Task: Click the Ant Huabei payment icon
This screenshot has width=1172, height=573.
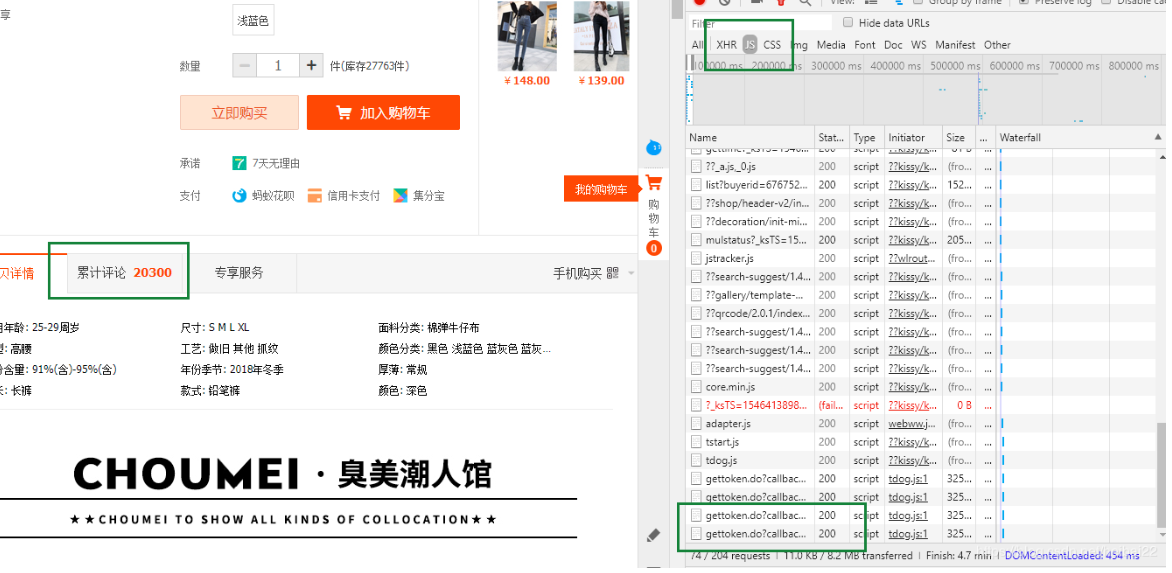Action: 240,196
